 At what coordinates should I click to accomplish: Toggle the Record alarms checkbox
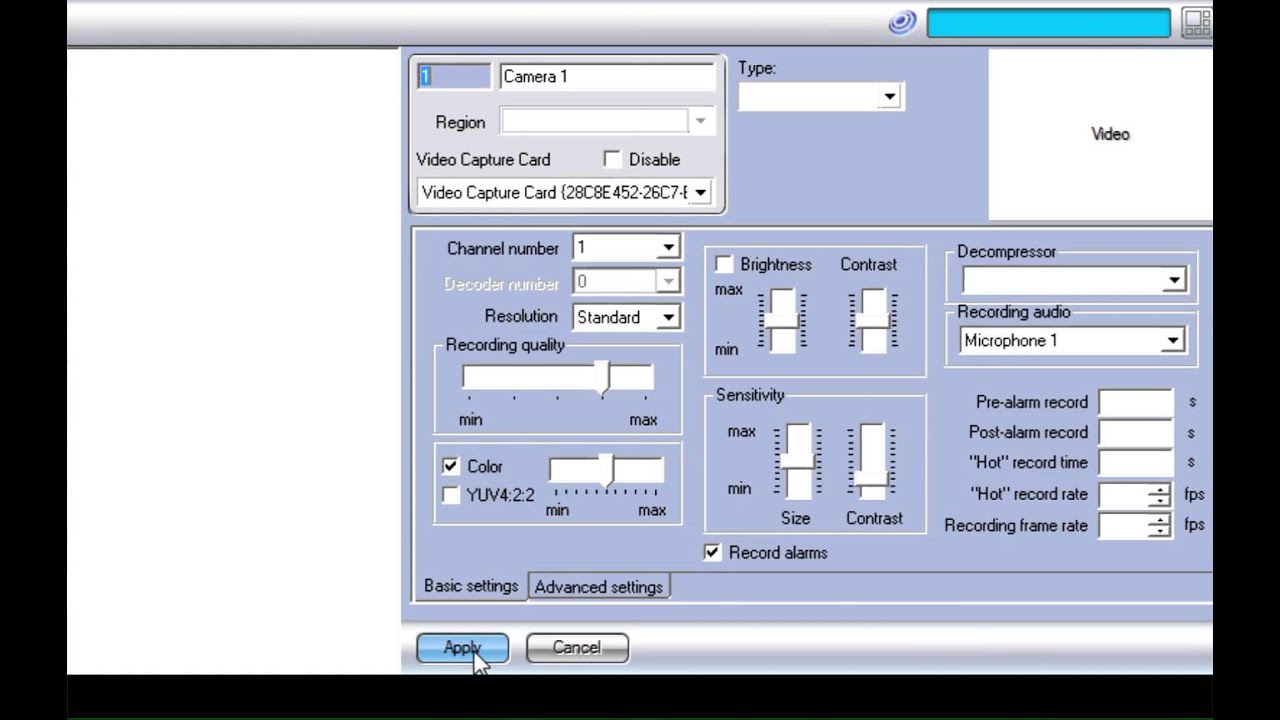712,552
